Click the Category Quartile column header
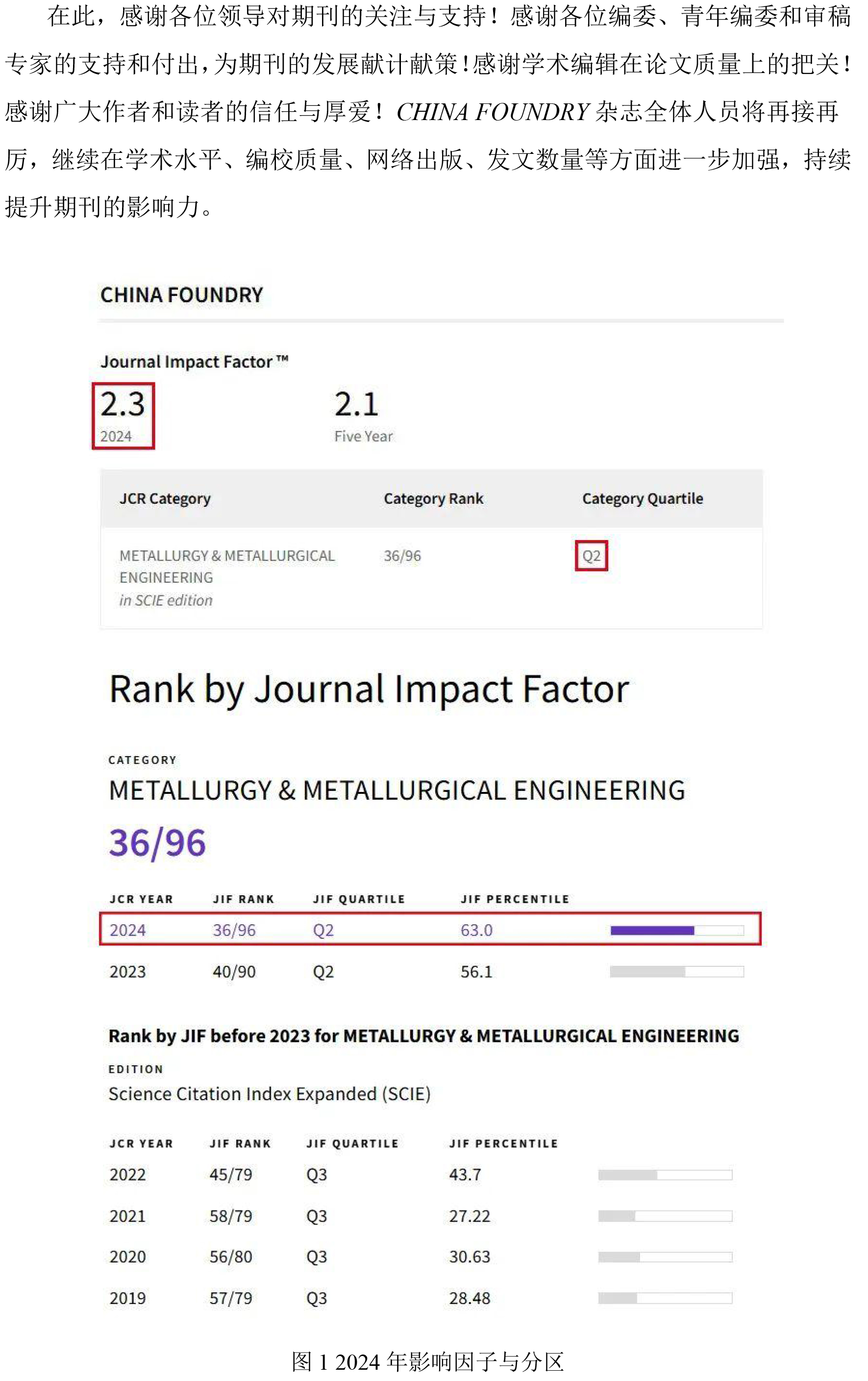This screenshot has height=1381, width=868. 643,498
